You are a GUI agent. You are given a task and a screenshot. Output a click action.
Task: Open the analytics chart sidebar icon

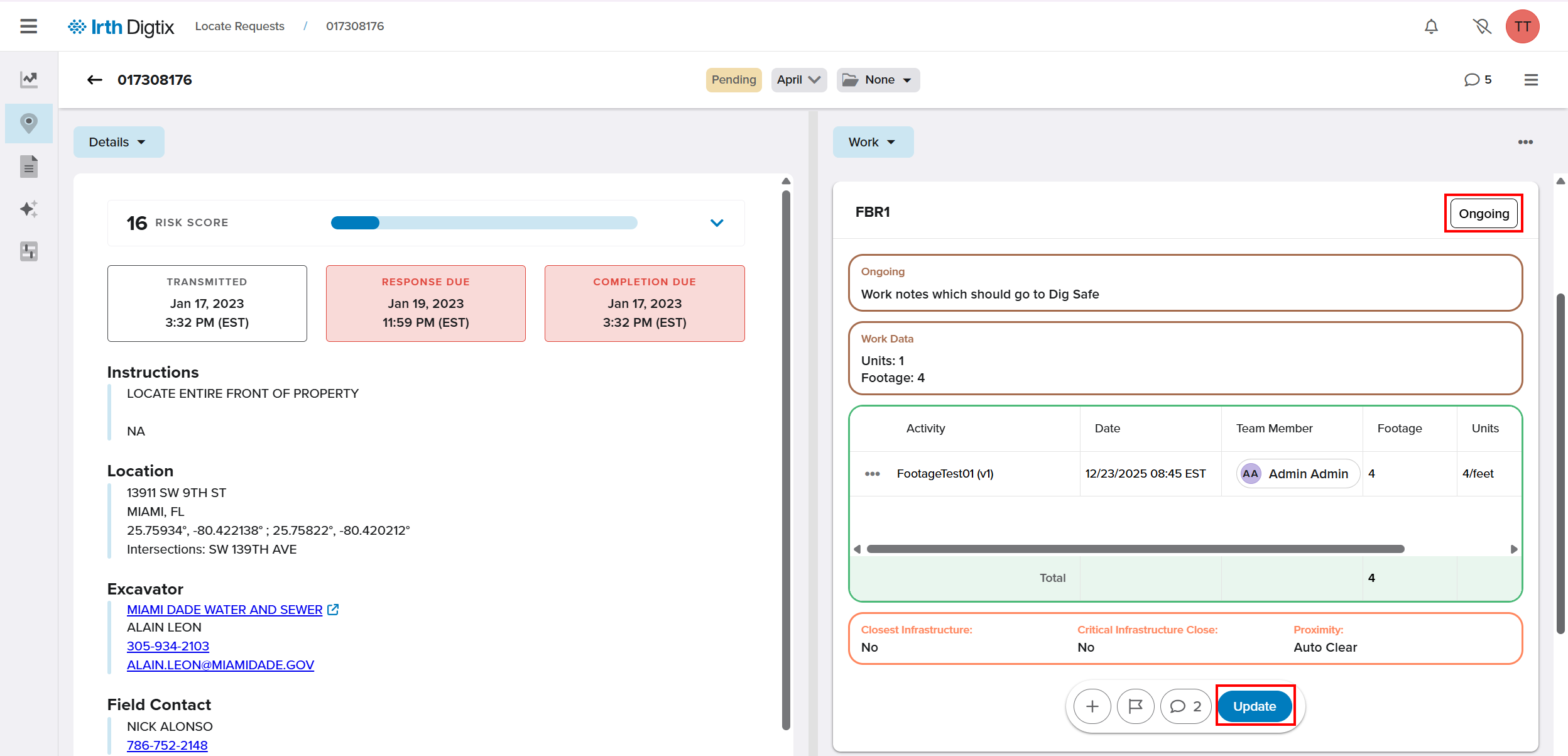[x=29, y=79]
